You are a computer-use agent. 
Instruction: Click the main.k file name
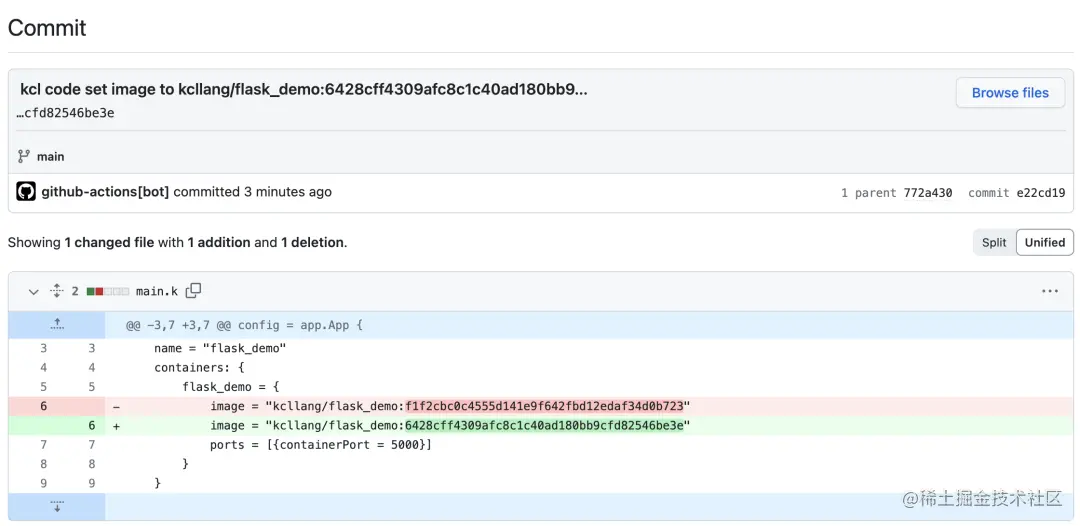(157, 292)
